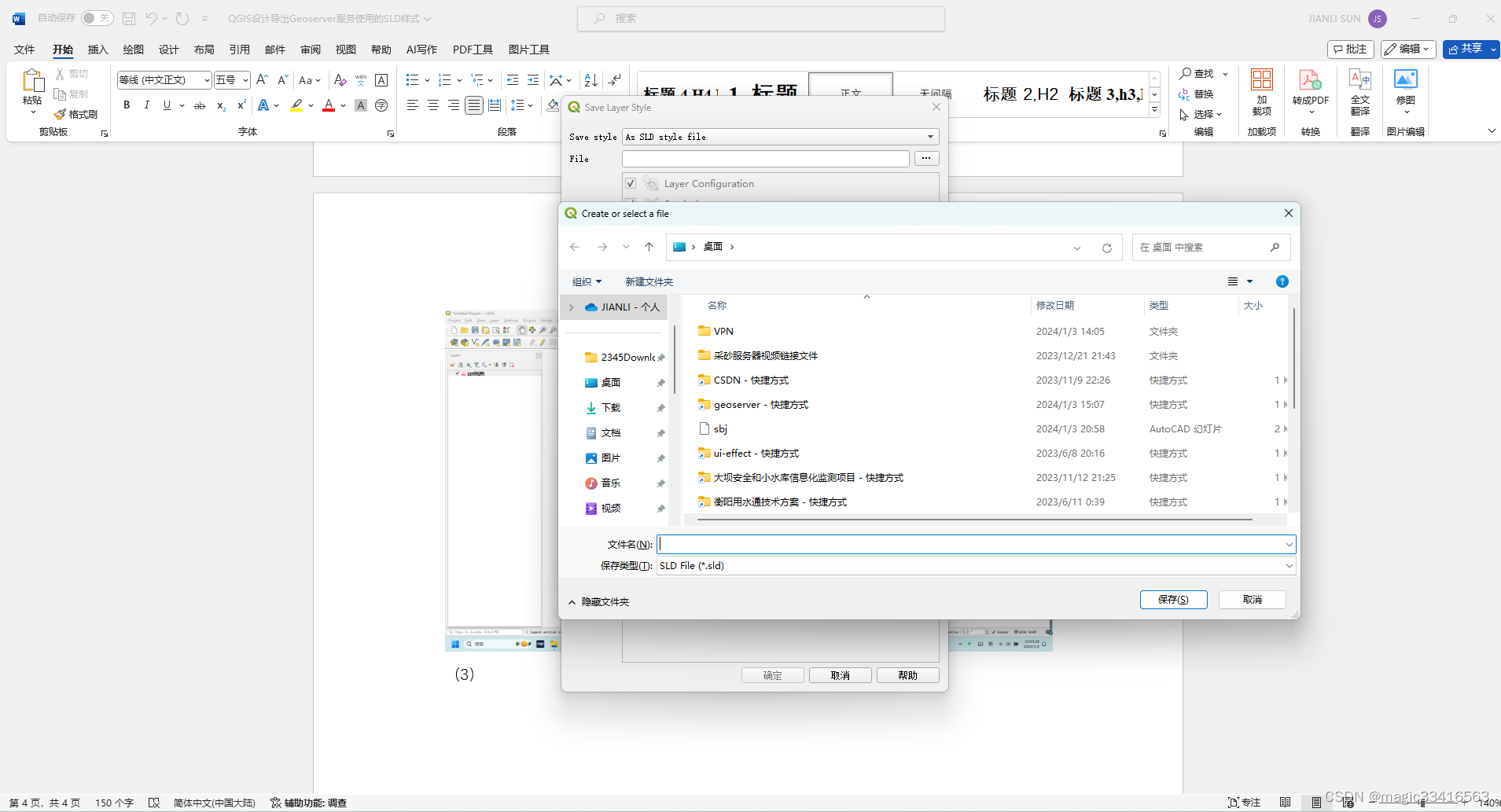Viewport: 1501px width, 812px height.
Task: Cancel the Create or select a file dialog
Action: (x=1253, y=600)
